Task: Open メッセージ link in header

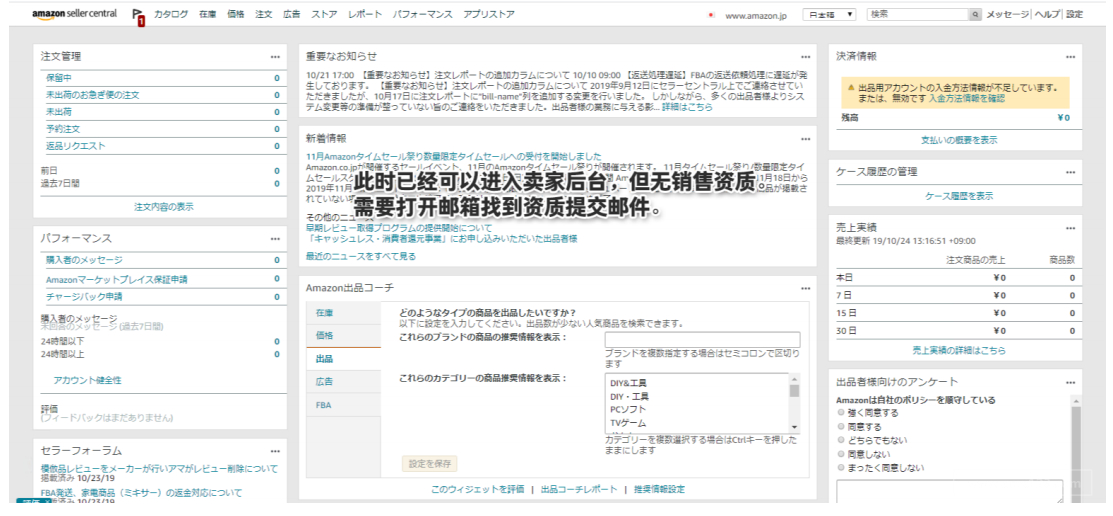Action: 1008,14
